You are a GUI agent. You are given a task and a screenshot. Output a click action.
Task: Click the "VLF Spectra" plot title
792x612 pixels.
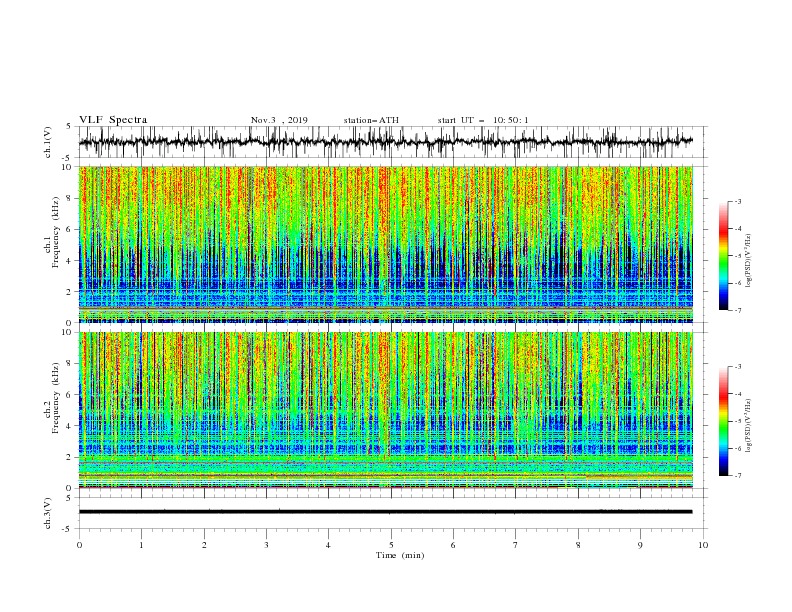coord(113,120)
